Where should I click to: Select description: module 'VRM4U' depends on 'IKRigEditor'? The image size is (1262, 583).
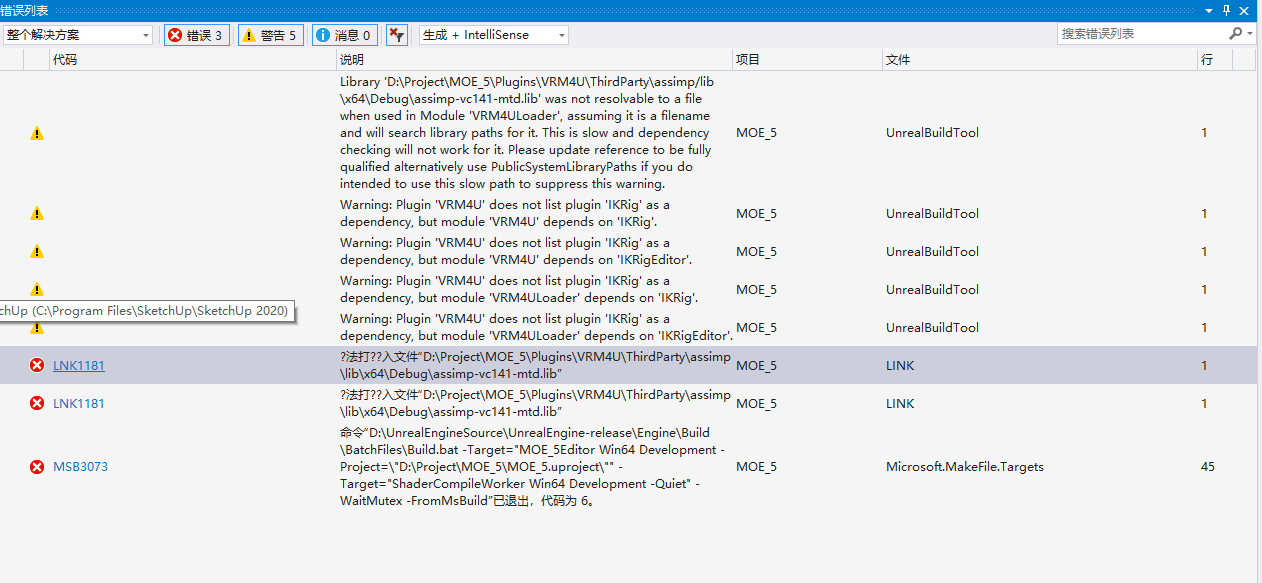pos(516,251)
